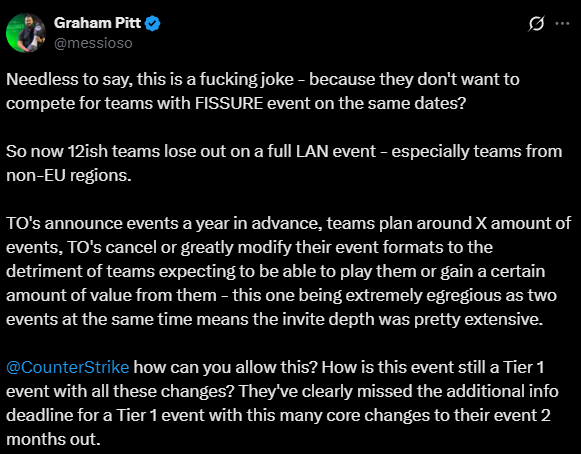
Task: Click 'additional info deadline' text
Action: 282,403
